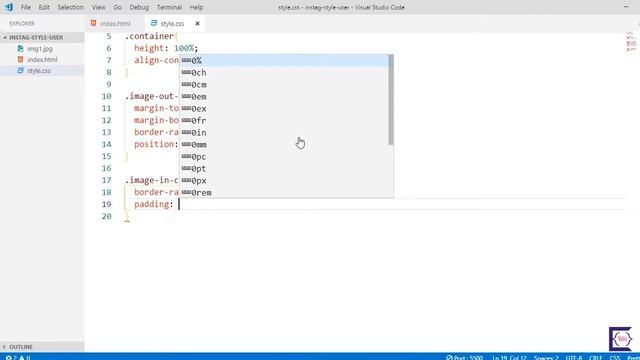This screenshot has width=640, height=360.
Task: Change indentation via Spaces: 2
Action: 546,358
